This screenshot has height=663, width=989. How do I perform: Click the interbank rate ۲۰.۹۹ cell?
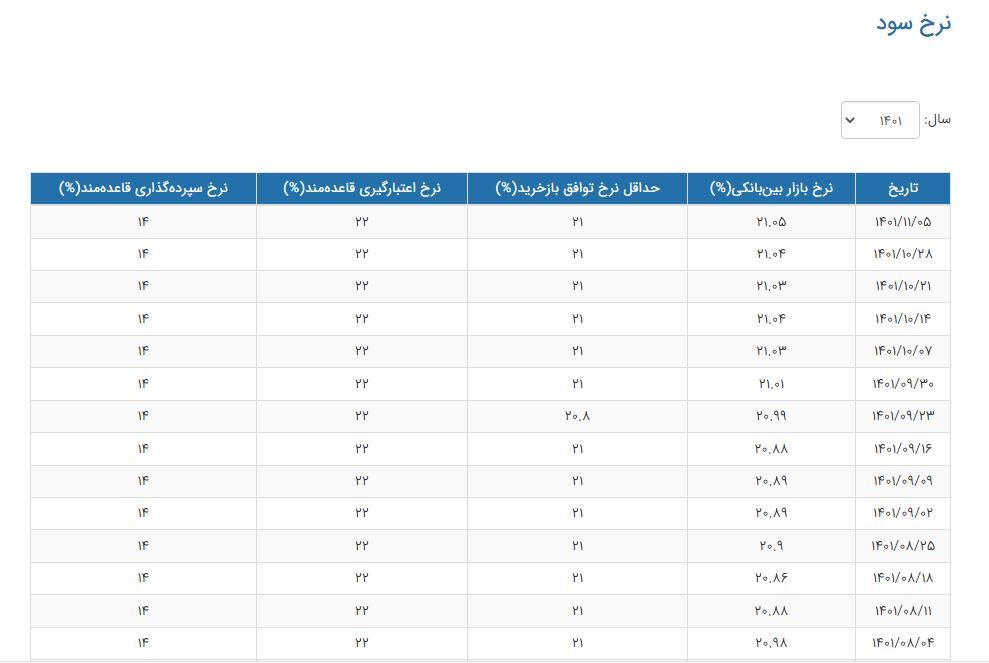coord(771,416)
